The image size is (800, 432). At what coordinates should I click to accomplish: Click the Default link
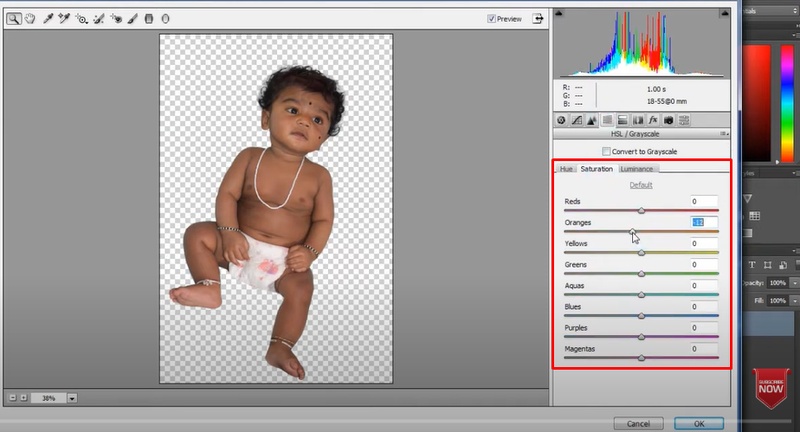tap(641, 185)
